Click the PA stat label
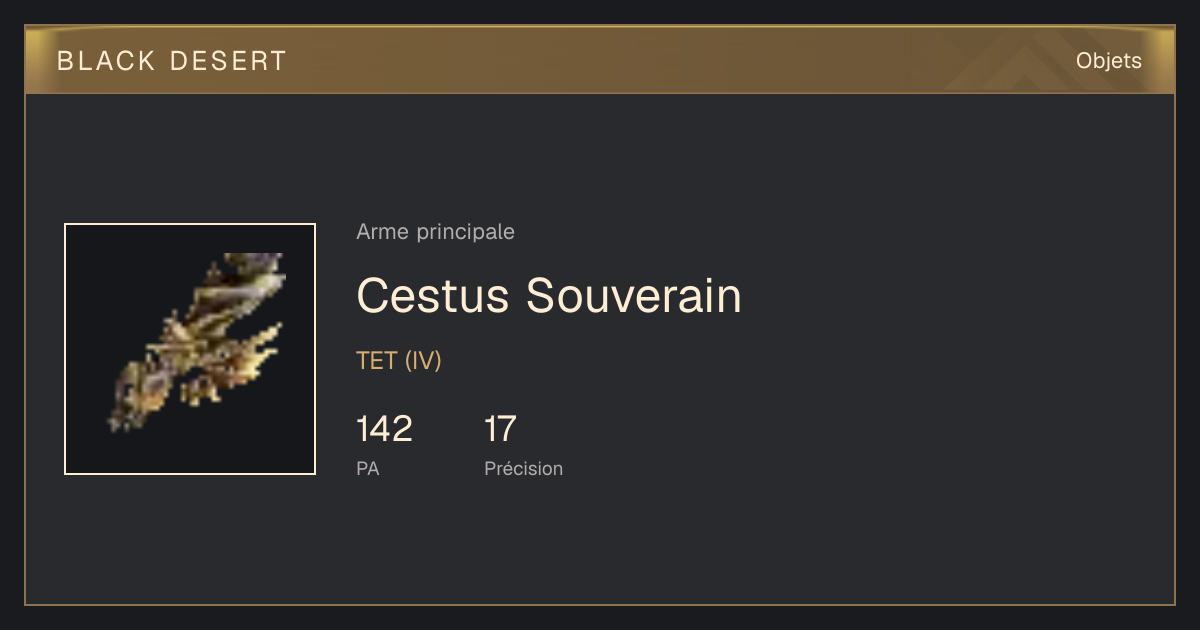The width and height of the screenshot is (1200, 630). tap(367, 468)
